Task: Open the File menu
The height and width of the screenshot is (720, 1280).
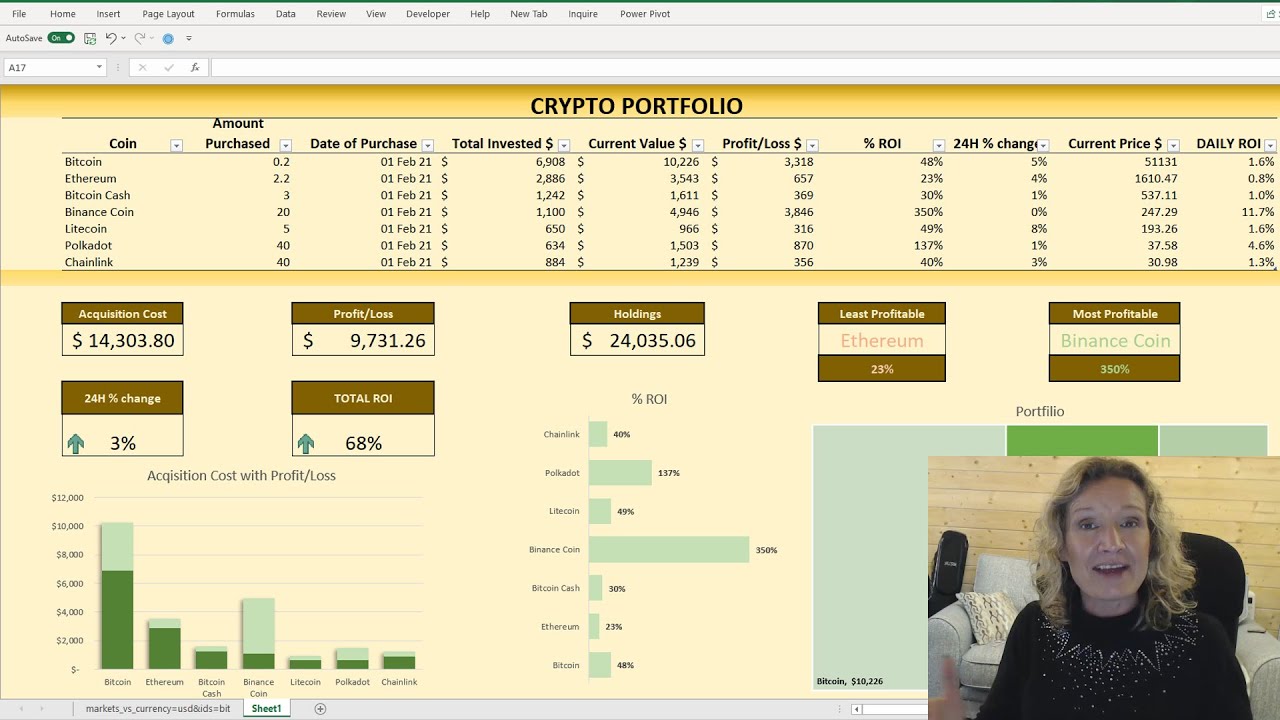Action: (x=19, y=14)
